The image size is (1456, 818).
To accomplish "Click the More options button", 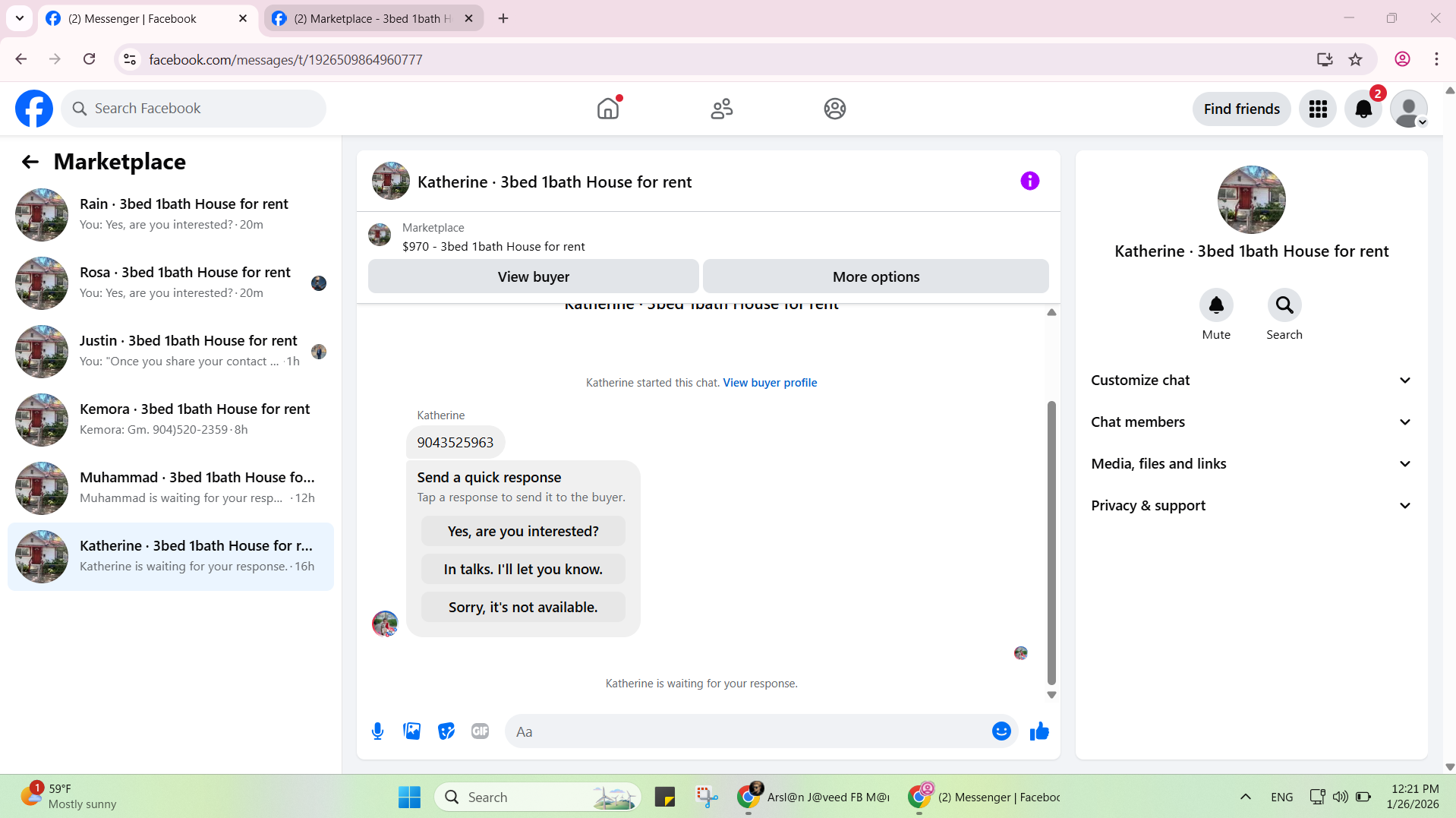I will coord(876,276).
